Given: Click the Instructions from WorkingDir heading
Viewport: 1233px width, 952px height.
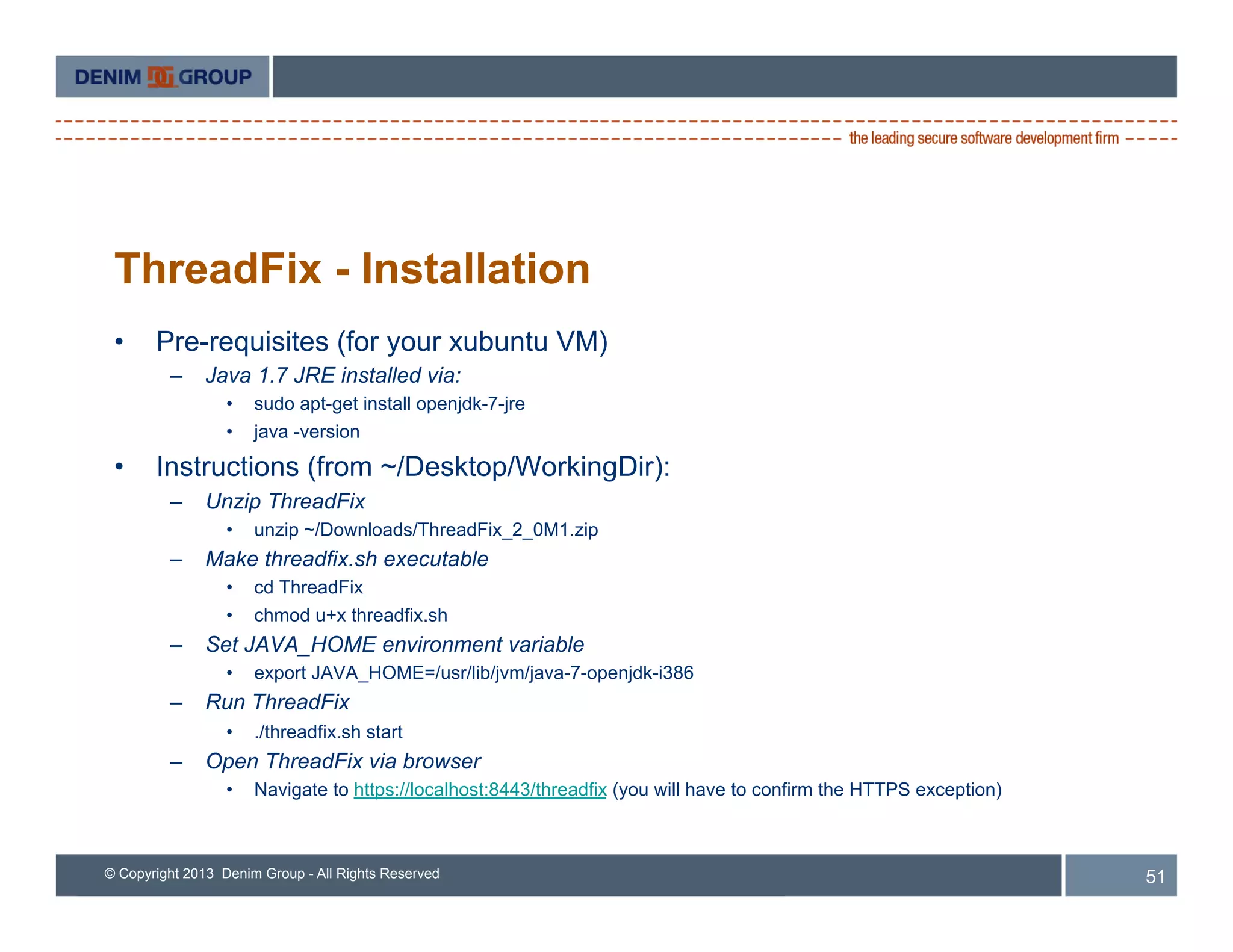Looking at the screenshot, I should [x=413, y=467].
